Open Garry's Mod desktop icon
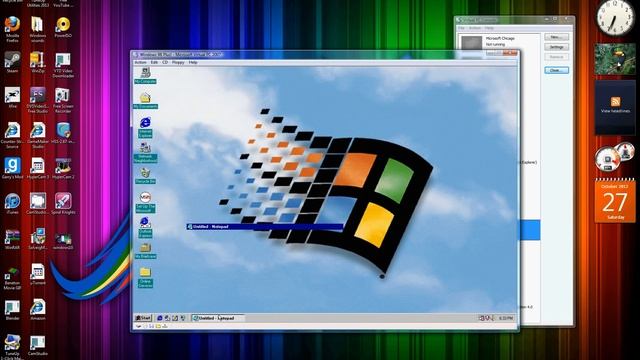The width and height of the screenshot is (640, 360). tap(12, 168)
